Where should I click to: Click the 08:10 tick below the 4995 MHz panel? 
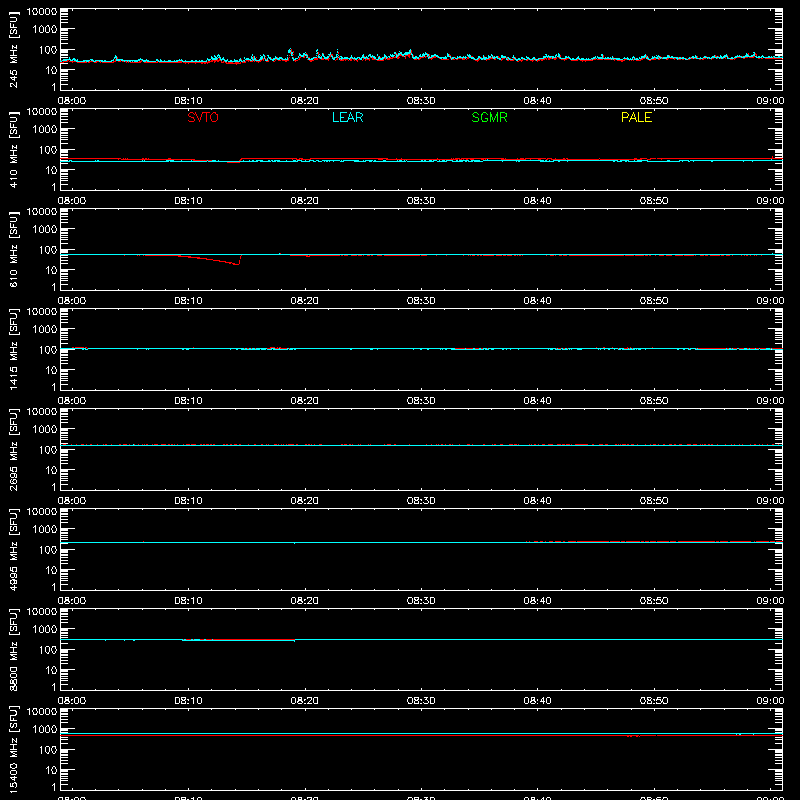coord(188,601)
